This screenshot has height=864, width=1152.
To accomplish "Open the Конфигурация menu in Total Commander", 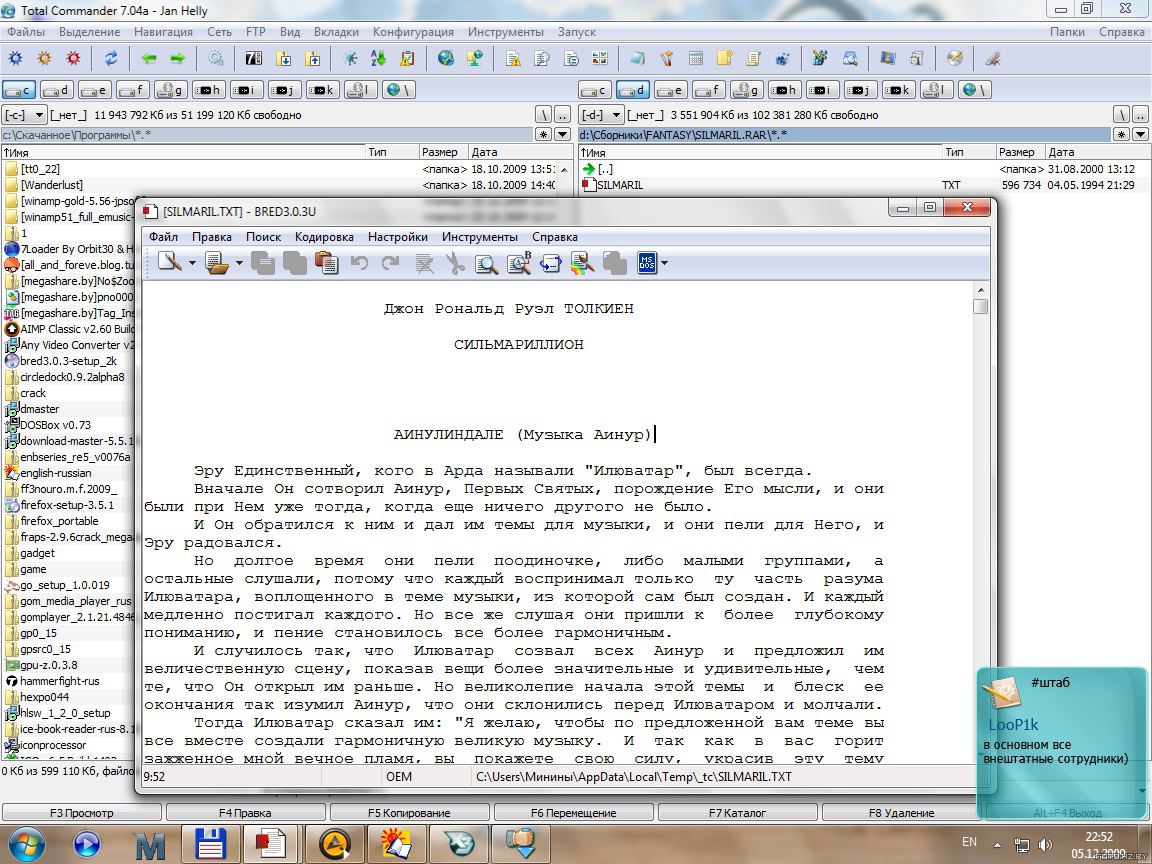I will tap(413, 32).
